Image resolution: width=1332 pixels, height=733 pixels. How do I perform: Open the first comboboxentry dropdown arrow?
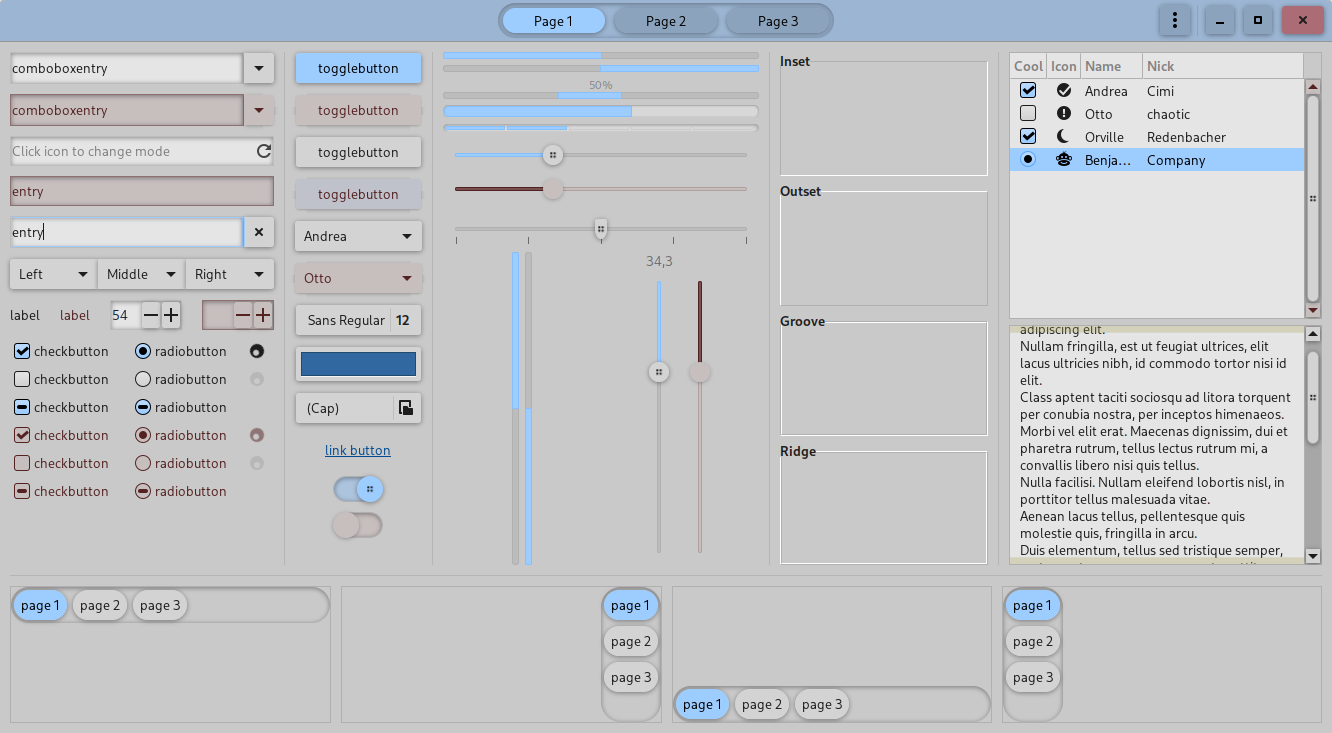[x=259, y=68]
